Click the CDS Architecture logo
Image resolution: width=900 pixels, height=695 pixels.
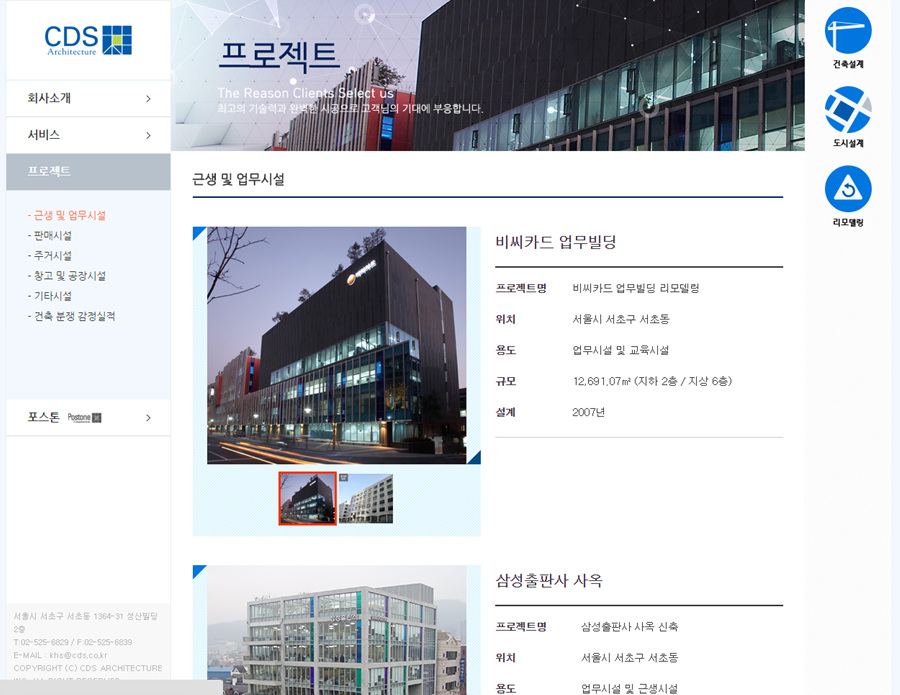tap(88, 40)
